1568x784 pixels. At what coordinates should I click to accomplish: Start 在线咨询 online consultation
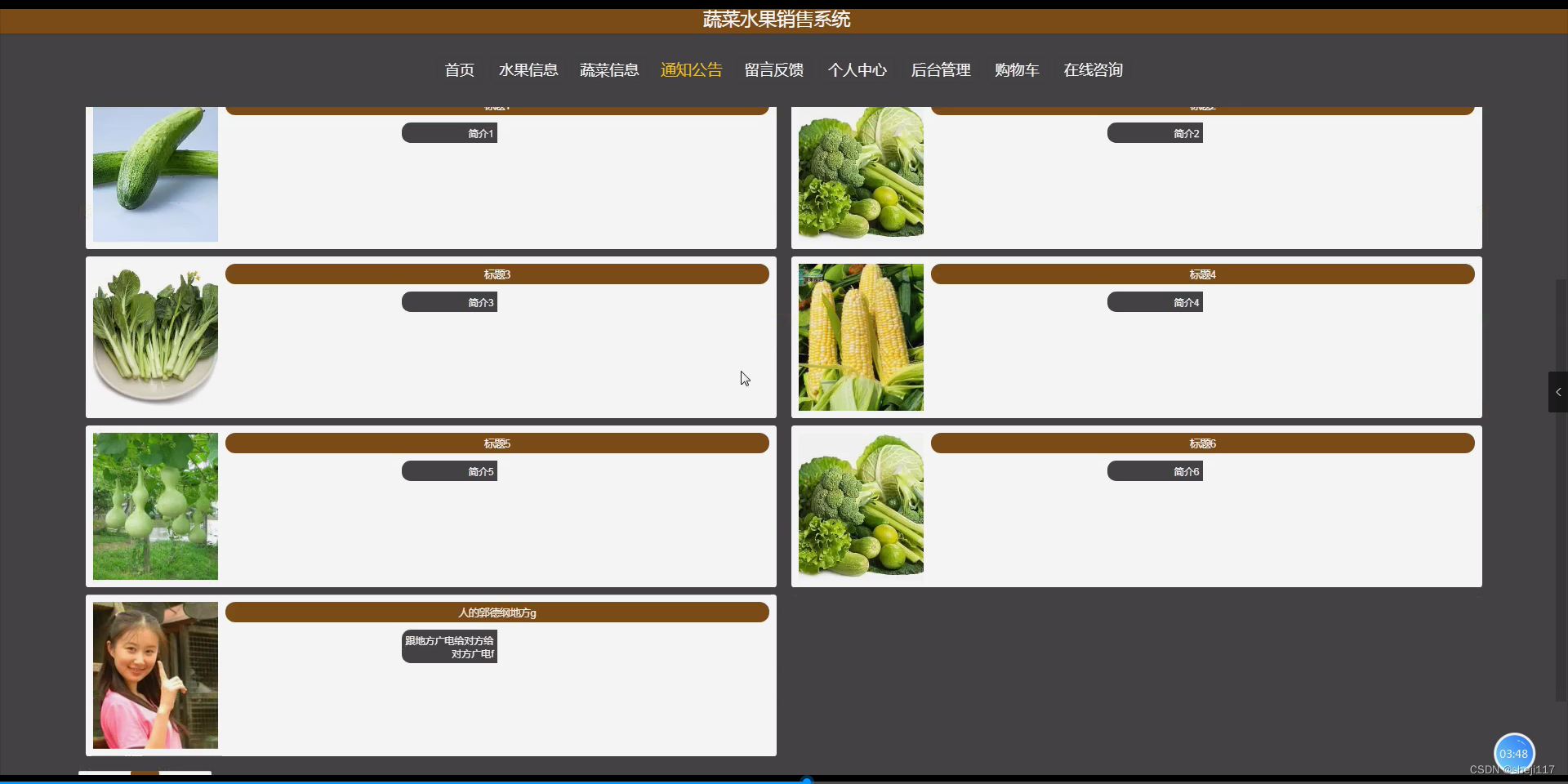pos(1093,70)
